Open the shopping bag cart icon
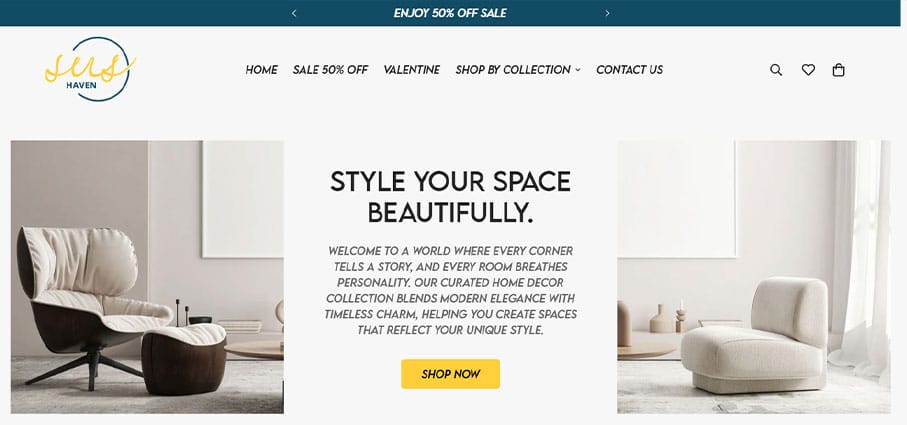 838,70
